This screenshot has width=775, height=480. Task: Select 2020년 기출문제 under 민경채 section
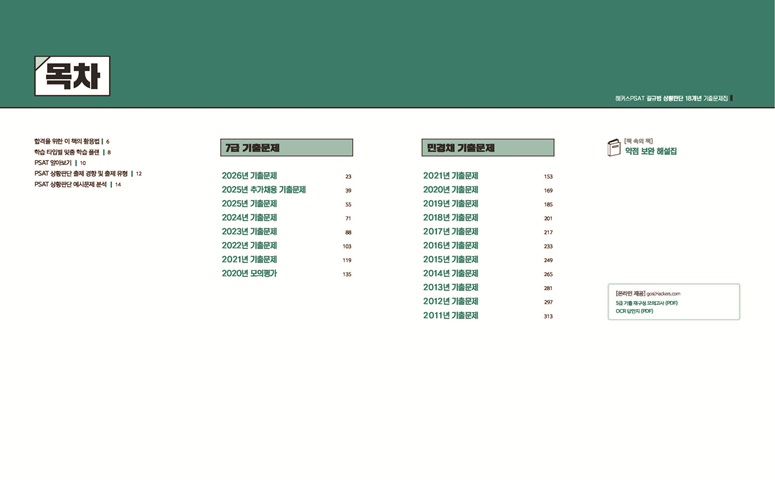[450, 189]
